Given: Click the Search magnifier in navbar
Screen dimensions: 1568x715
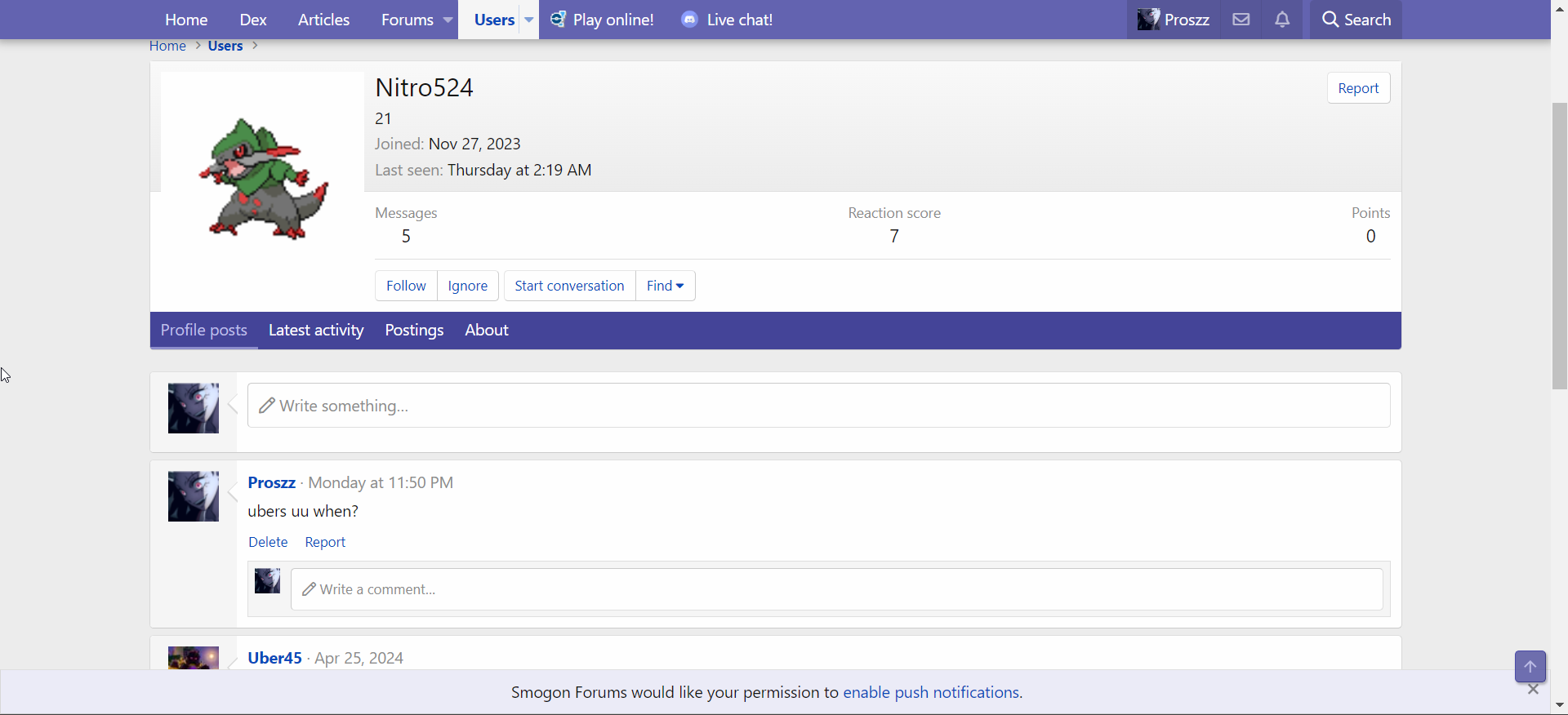Looking at the screenshot, I should (1330, 20).
